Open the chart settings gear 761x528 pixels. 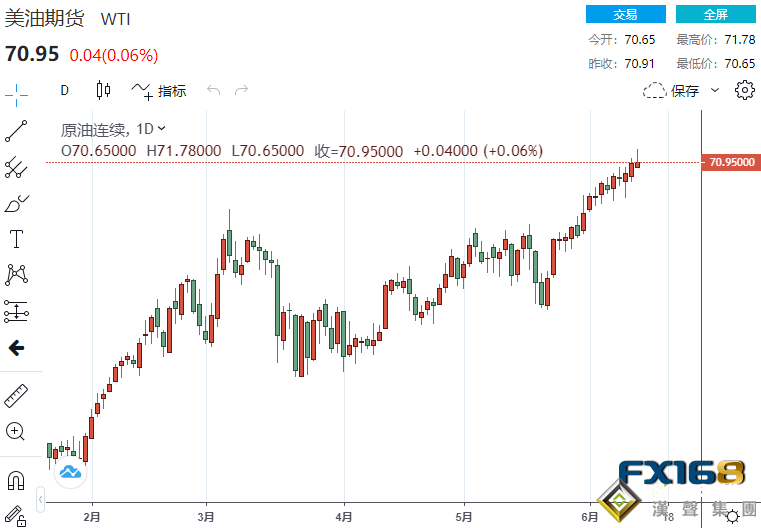(x=744, y=91)
